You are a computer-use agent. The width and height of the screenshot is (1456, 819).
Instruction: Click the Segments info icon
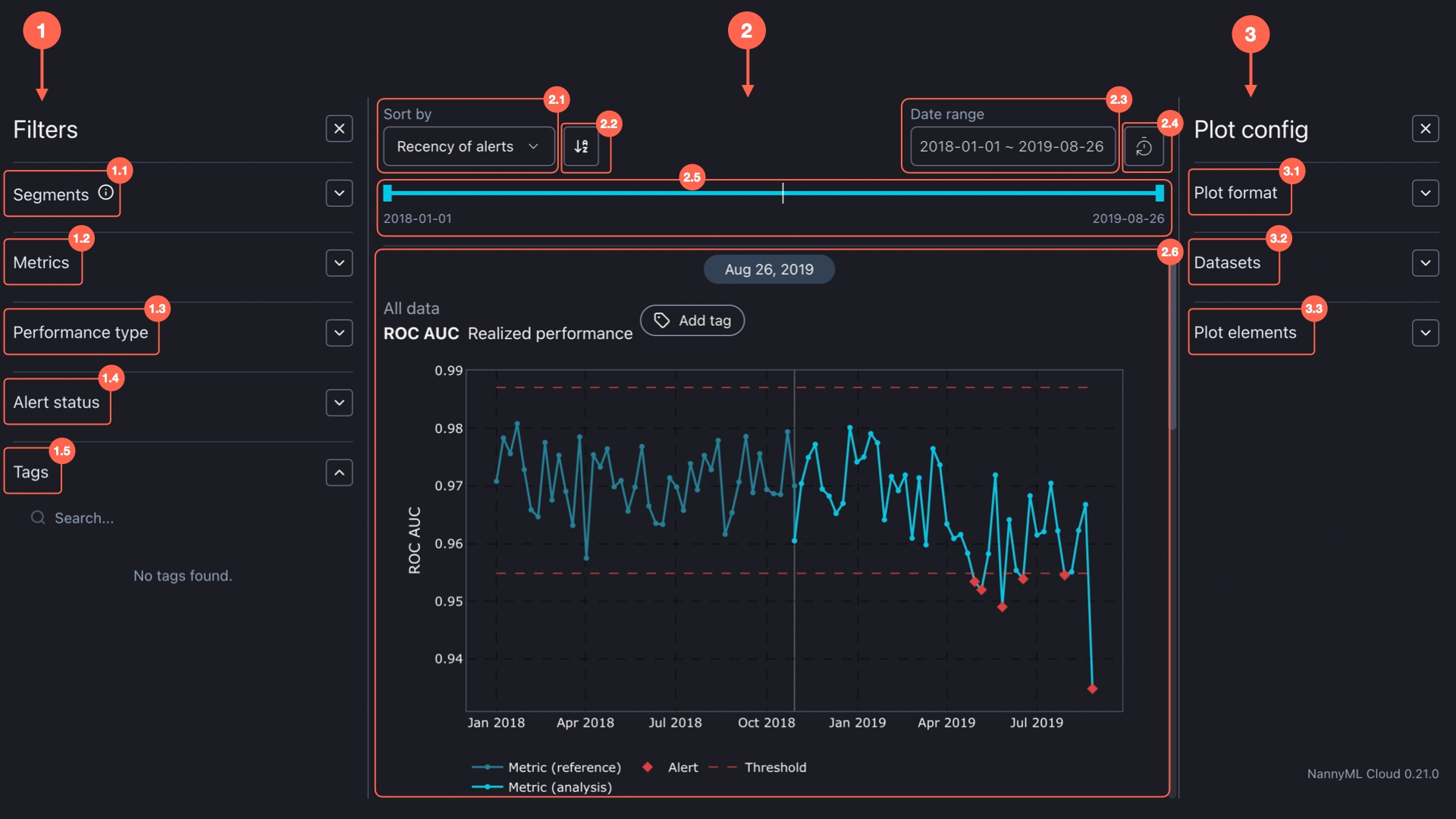[106, 193]
